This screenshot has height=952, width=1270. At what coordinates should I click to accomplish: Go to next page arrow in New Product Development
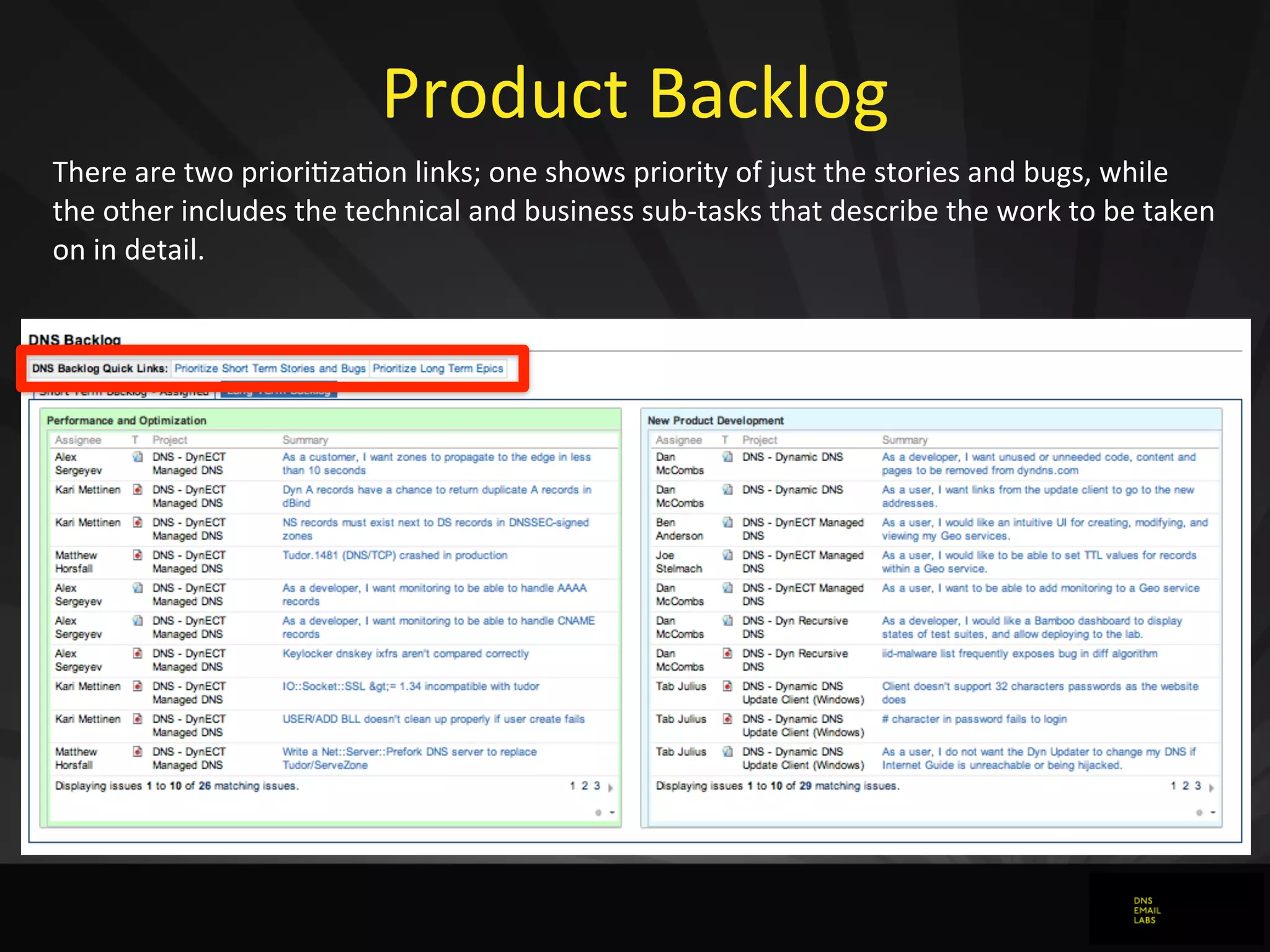tap(1212, 788)
